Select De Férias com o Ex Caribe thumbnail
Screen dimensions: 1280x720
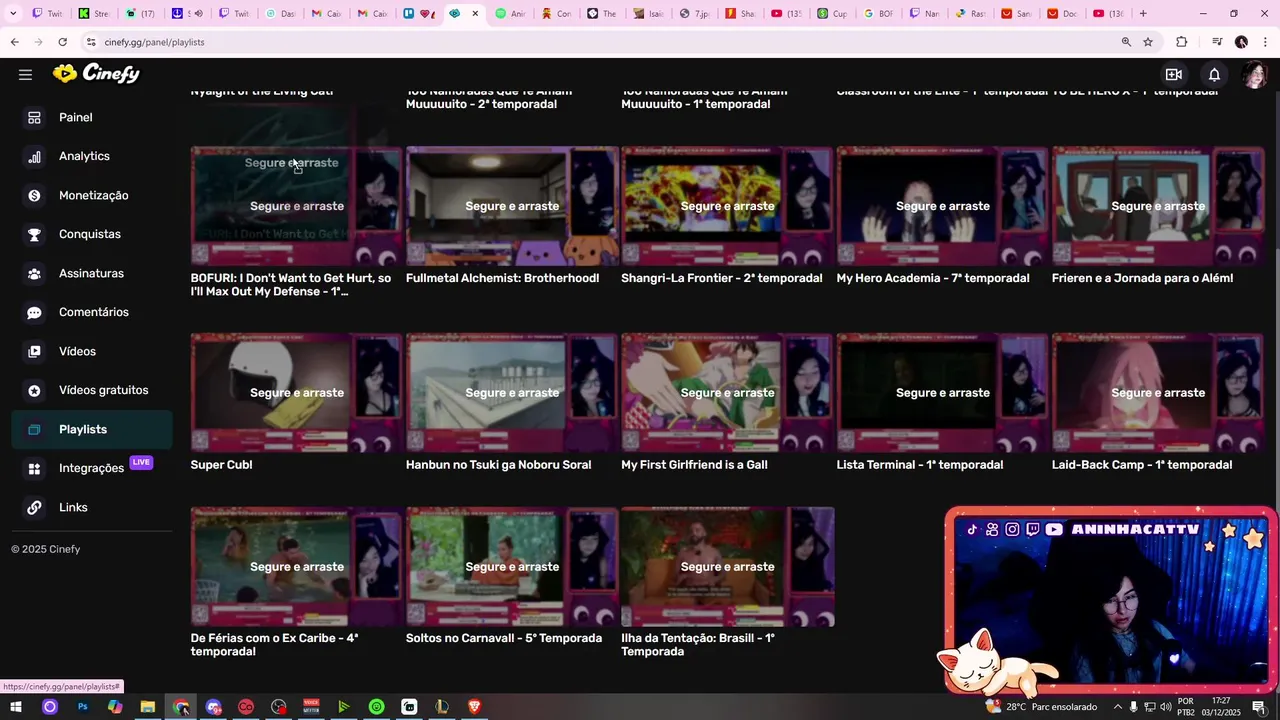click(297, 566)
